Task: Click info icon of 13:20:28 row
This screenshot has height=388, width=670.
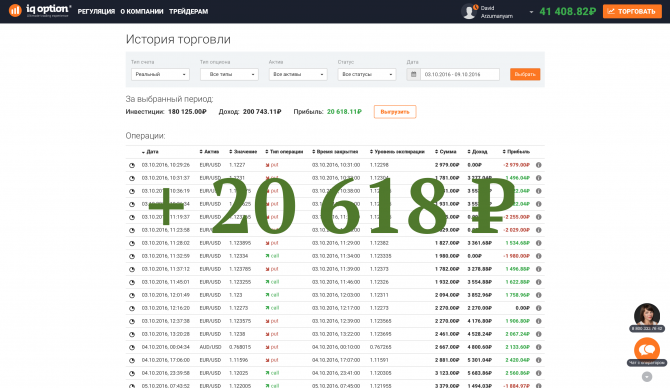Action: point(538,334)
